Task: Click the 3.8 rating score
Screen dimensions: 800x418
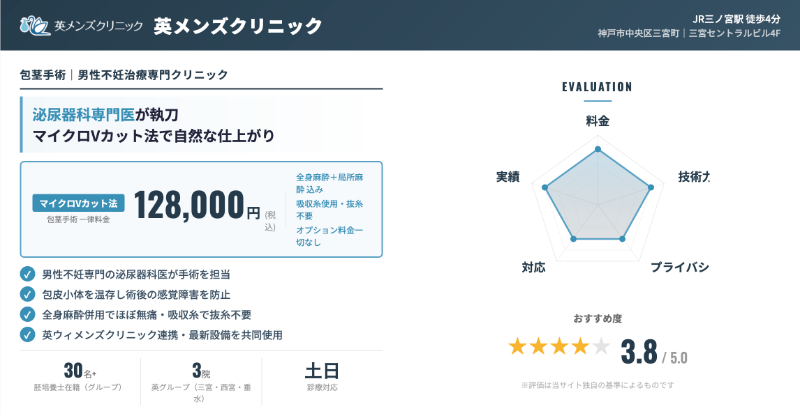Action: 638,352
